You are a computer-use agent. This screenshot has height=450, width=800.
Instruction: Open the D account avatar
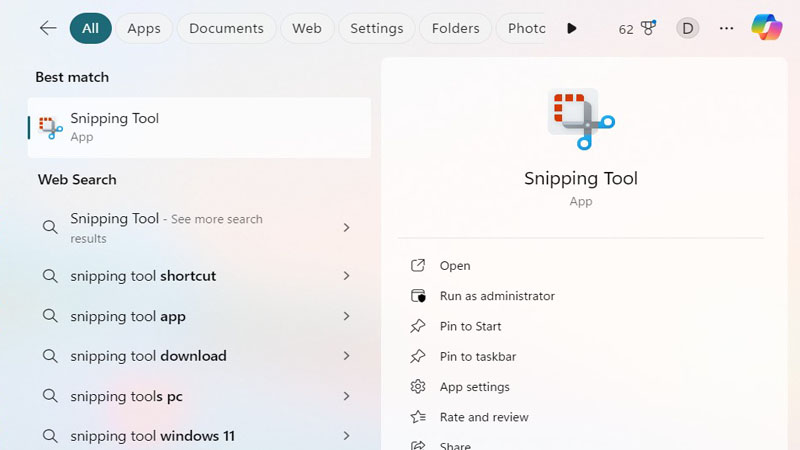click(x=688, y=29)
